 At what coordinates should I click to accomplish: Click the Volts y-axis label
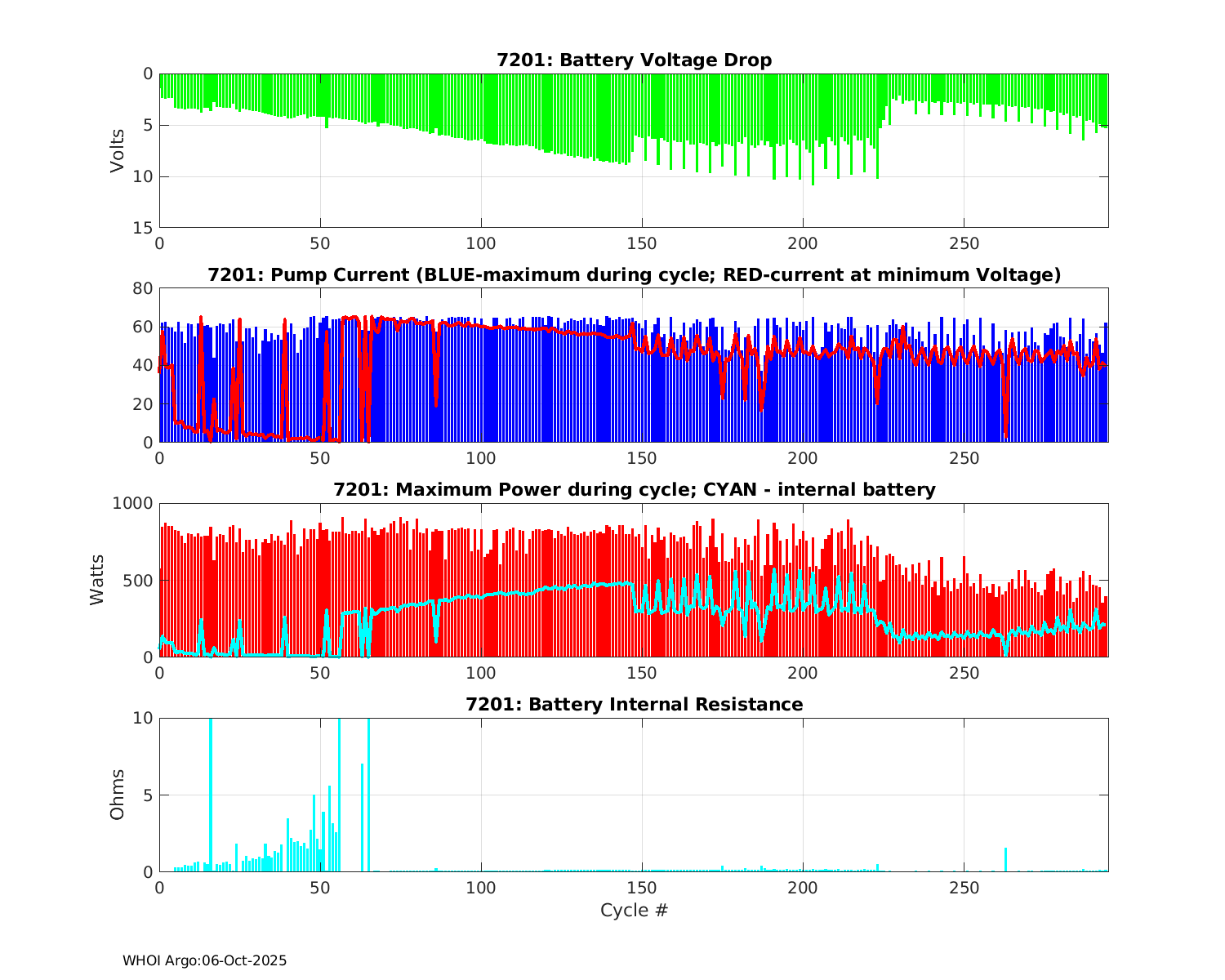[118, 150]
